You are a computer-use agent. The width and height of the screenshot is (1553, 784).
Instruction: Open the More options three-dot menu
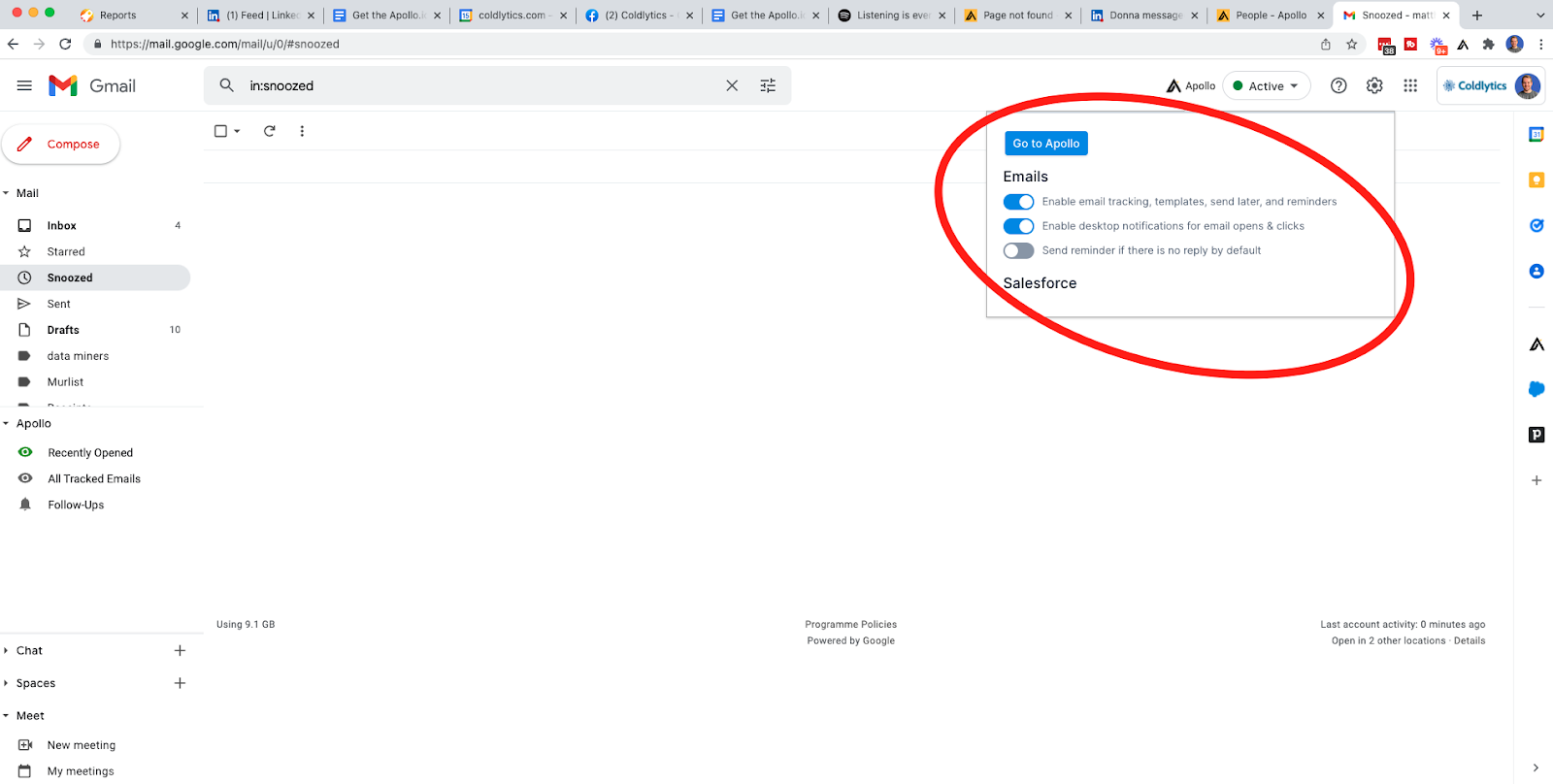click(302, 131)
